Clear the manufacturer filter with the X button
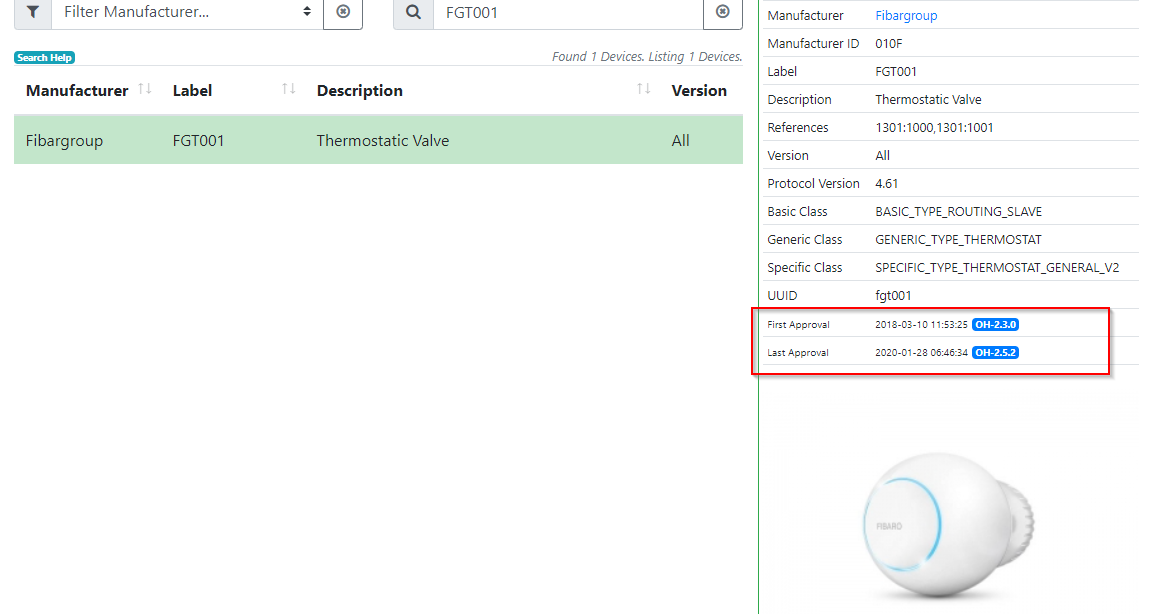Screen dimensions: 1149x614 point(343,12)
